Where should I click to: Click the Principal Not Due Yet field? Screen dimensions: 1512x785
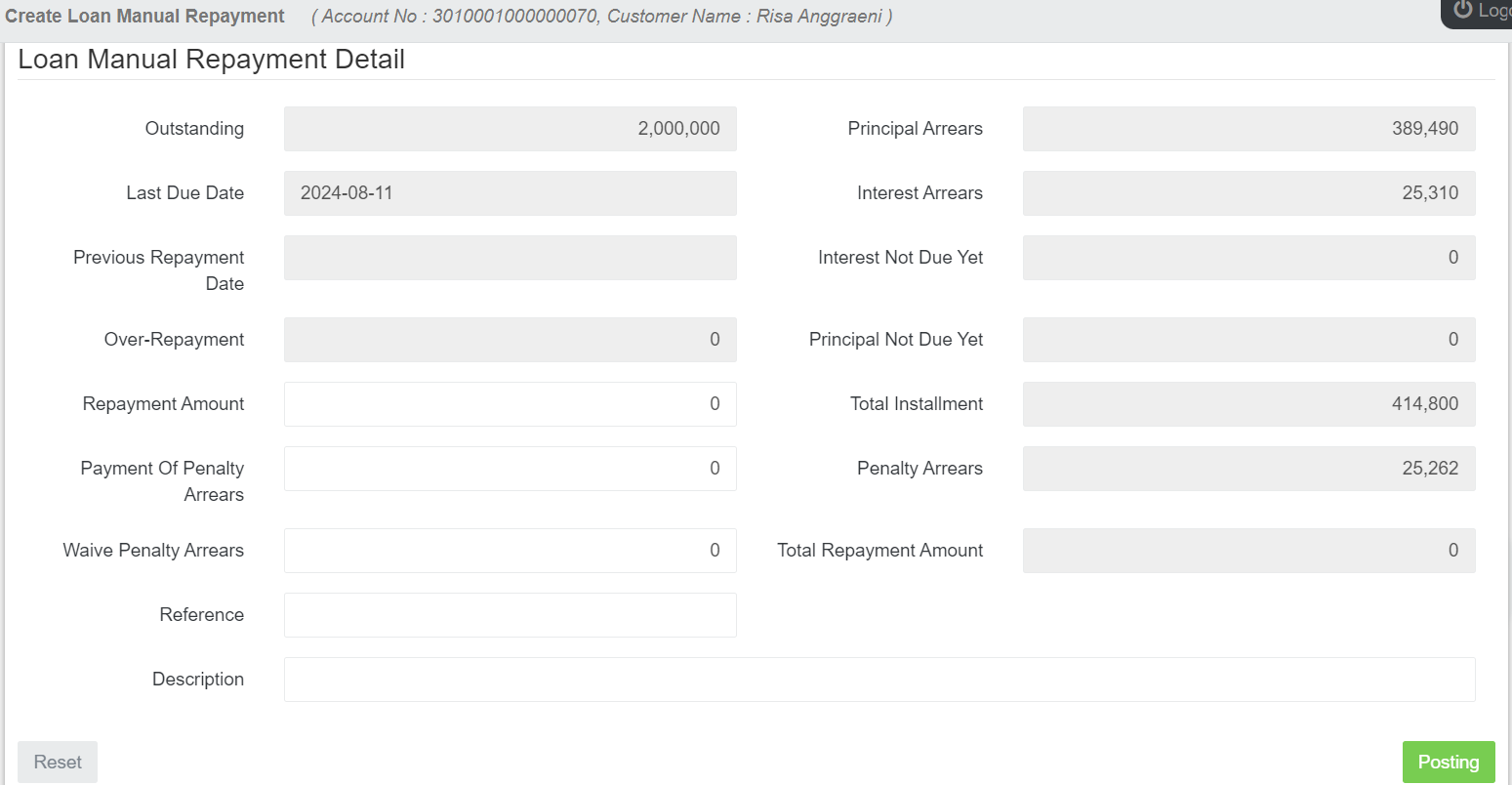pos(1248,339)
